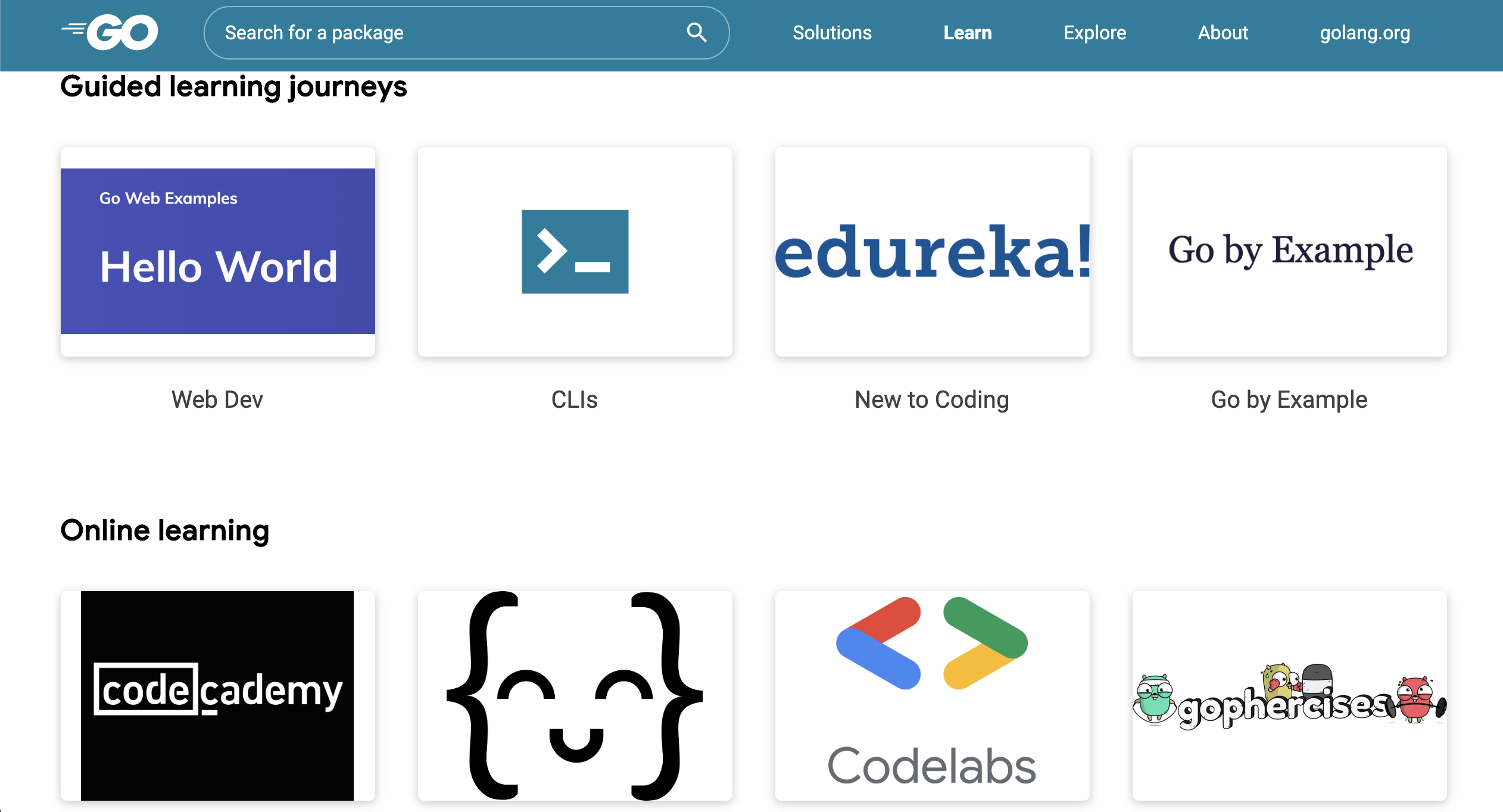Click the Go by Example card image
Viewport: 1503px width, 812px height.
click(x=1289, y=251)
